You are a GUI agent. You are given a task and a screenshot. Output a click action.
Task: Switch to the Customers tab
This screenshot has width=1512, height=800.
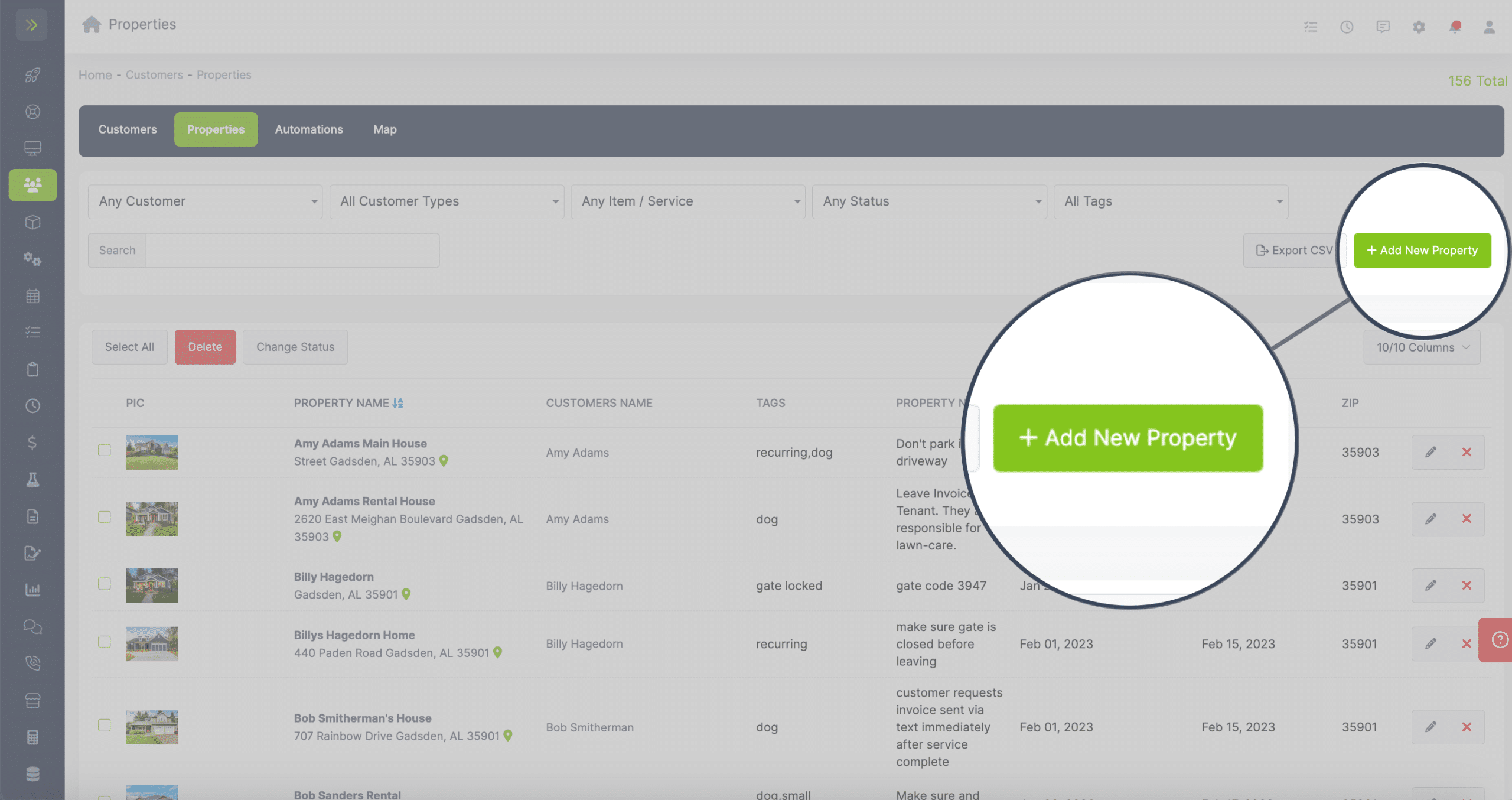[x=128, y=129]
